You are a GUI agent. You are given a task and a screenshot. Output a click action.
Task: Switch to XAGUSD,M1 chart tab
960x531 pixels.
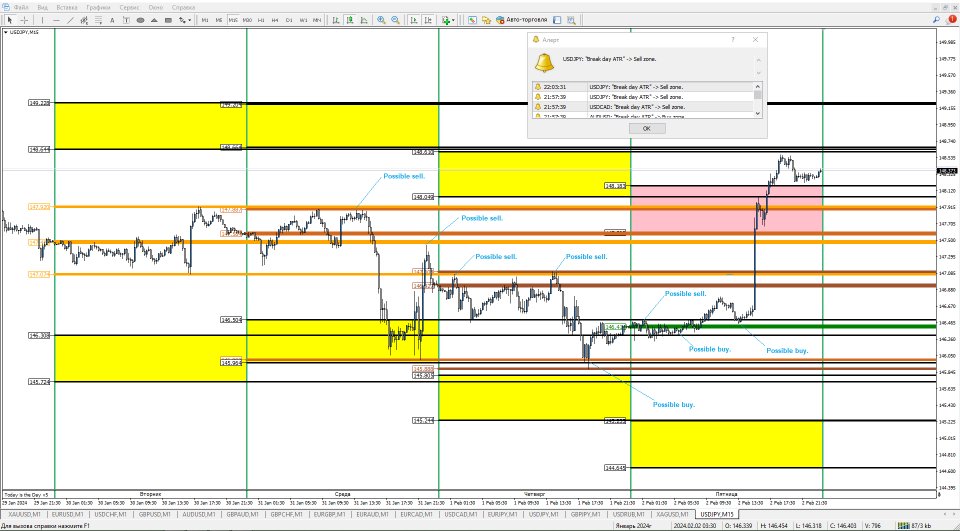(x=672, y=514)
